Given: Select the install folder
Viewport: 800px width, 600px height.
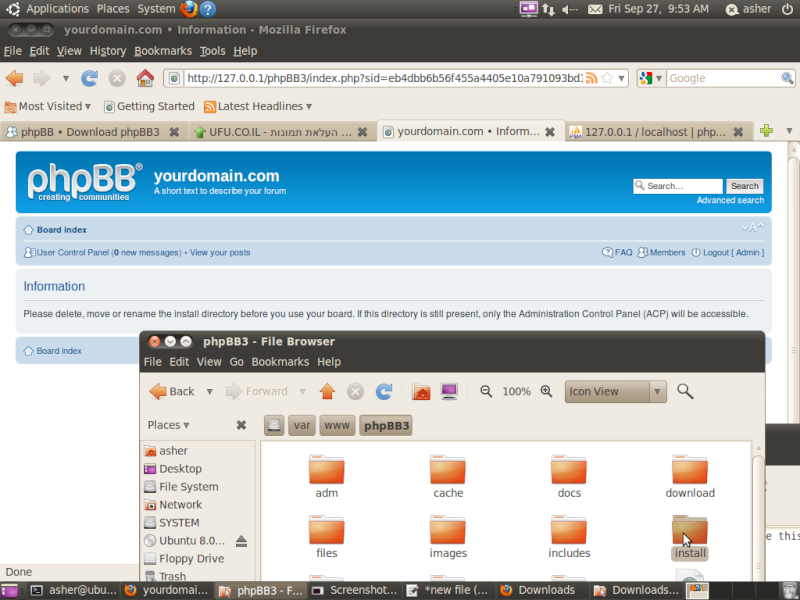Looking at the screenshot, I should (x=690, y=537).
